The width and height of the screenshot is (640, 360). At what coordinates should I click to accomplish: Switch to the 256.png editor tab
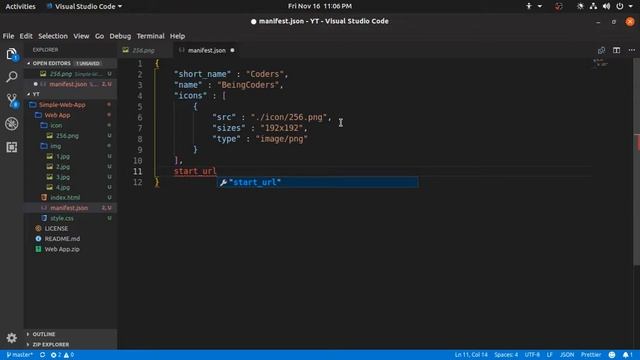143,50
